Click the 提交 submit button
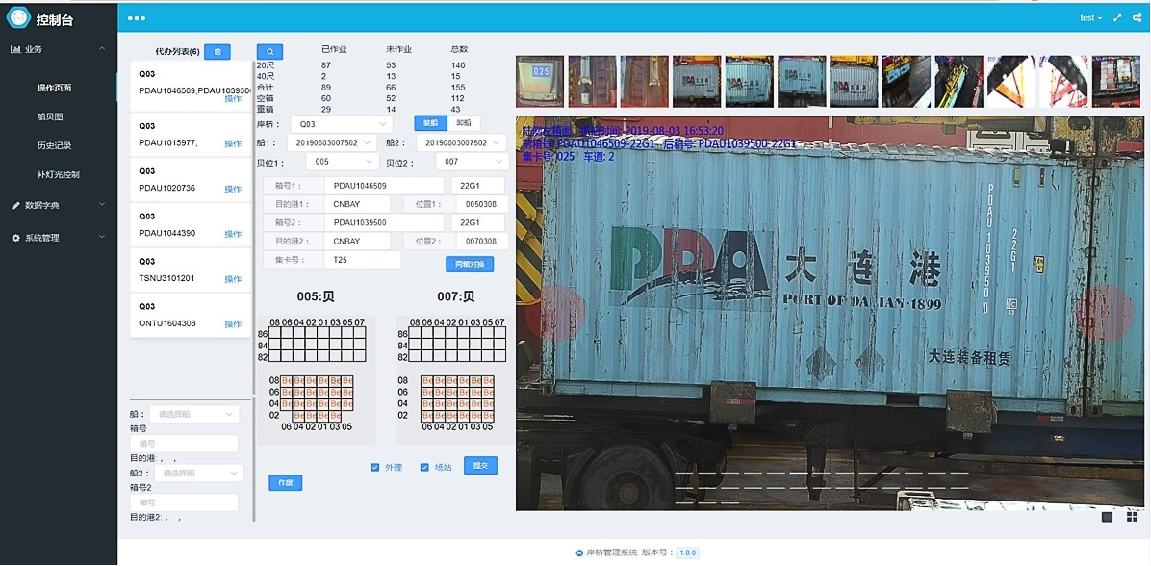This screenshot has width=1151, height=566. (x=481, y=465)
